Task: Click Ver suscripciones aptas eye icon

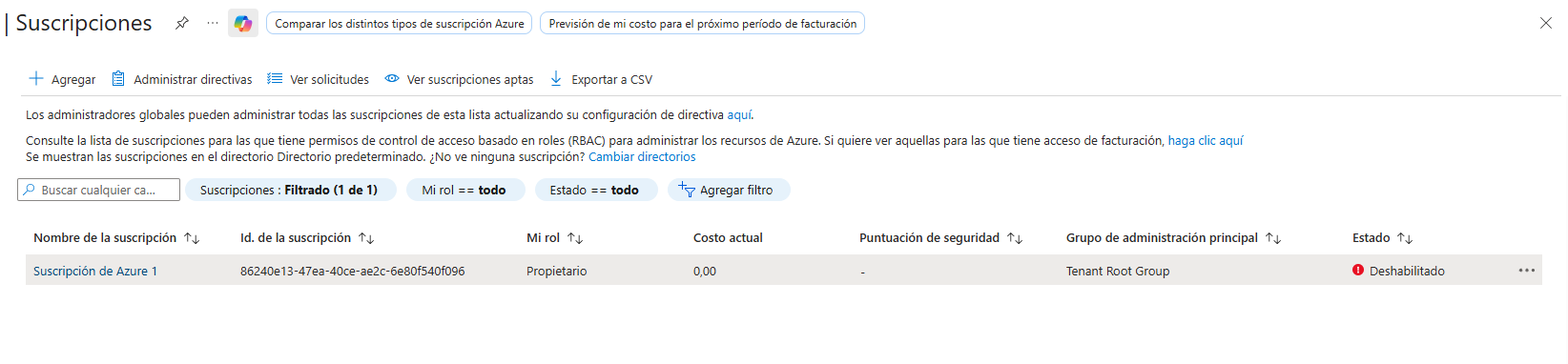Action: click(392, 79)
